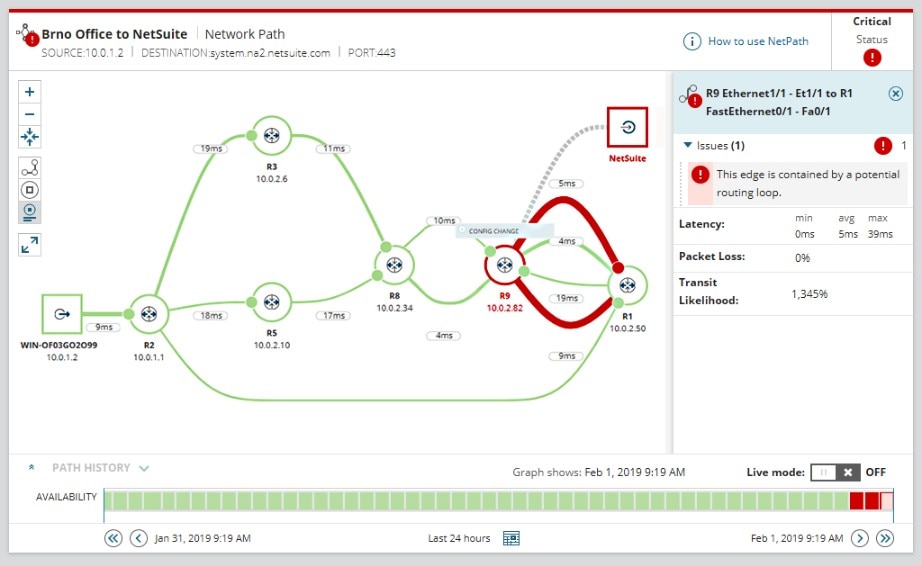Select router R8 node

(394, 265)
